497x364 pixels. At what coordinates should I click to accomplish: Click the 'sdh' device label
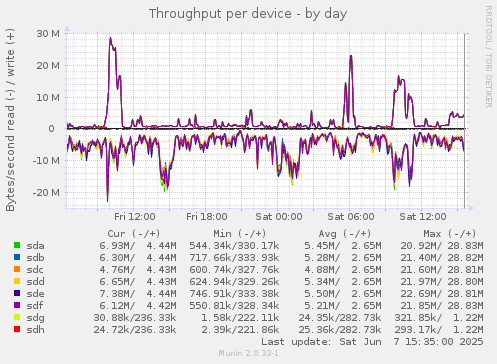click(35, 330)
